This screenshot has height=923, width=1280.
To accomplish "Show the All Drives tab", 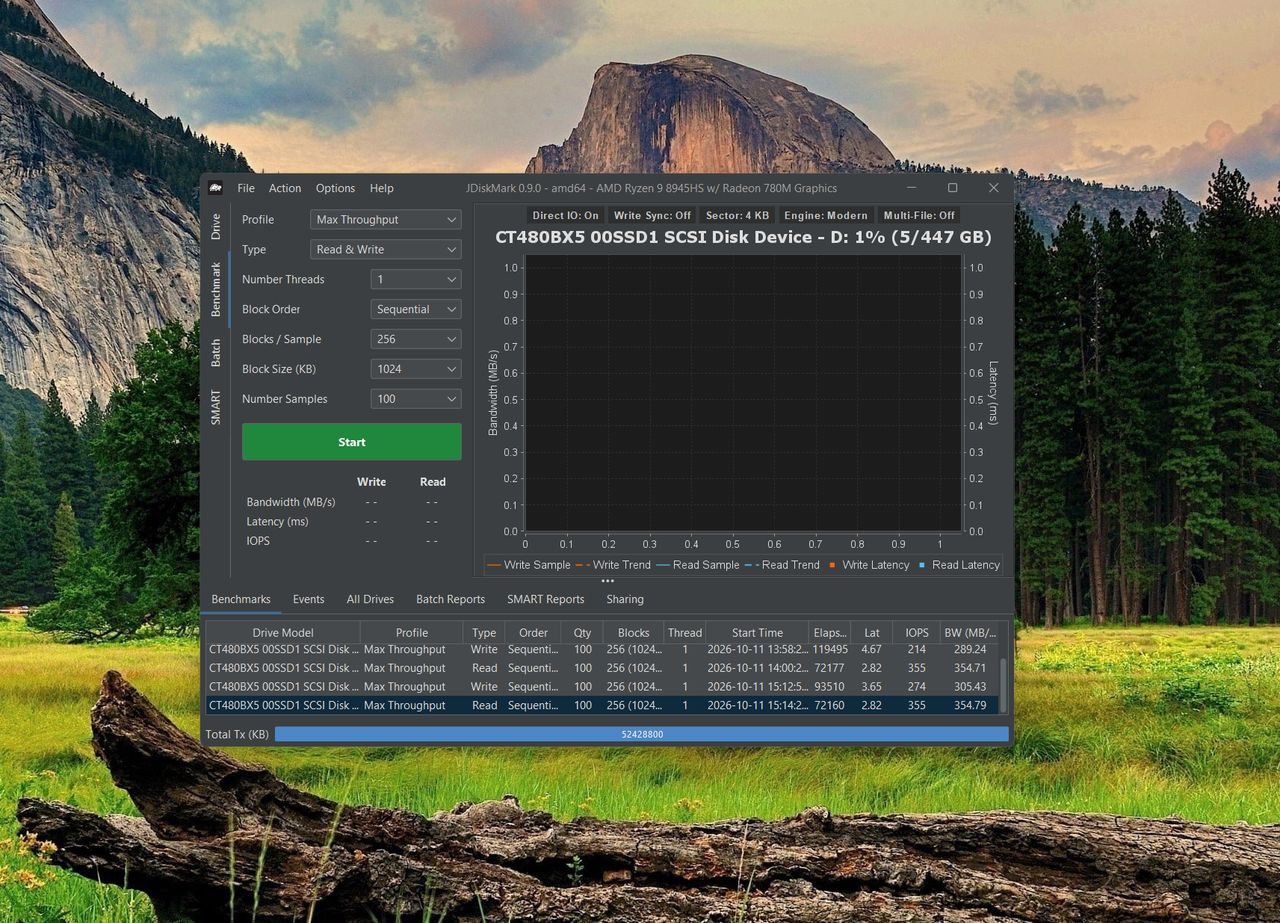I will tap(370, 599).
